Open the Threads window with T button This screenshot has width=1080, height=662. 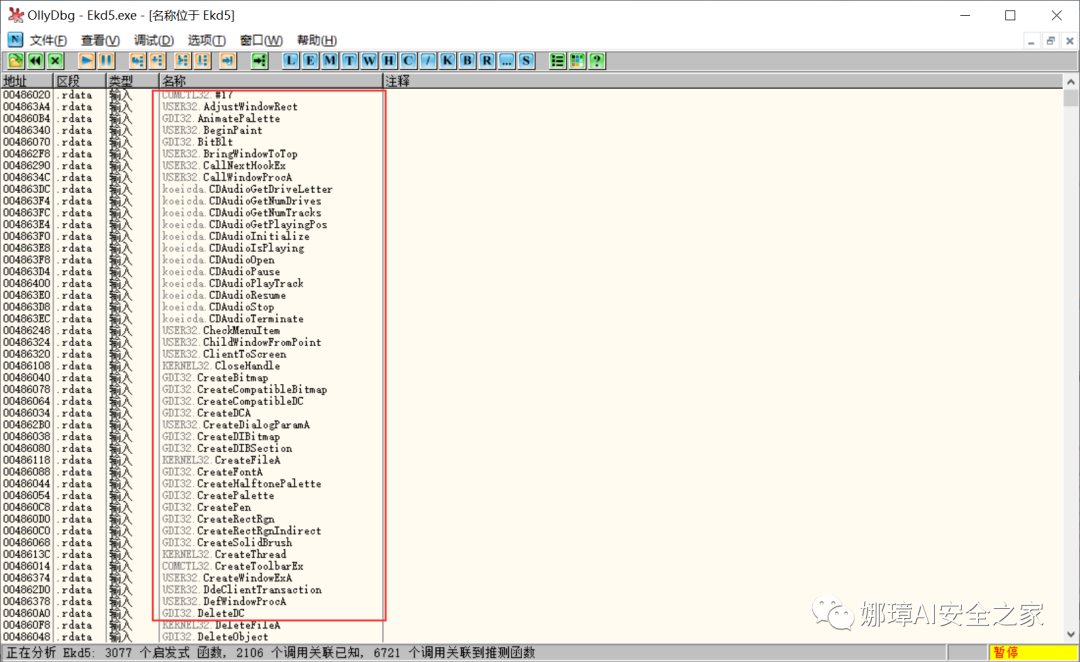click(x=349, y=61)
